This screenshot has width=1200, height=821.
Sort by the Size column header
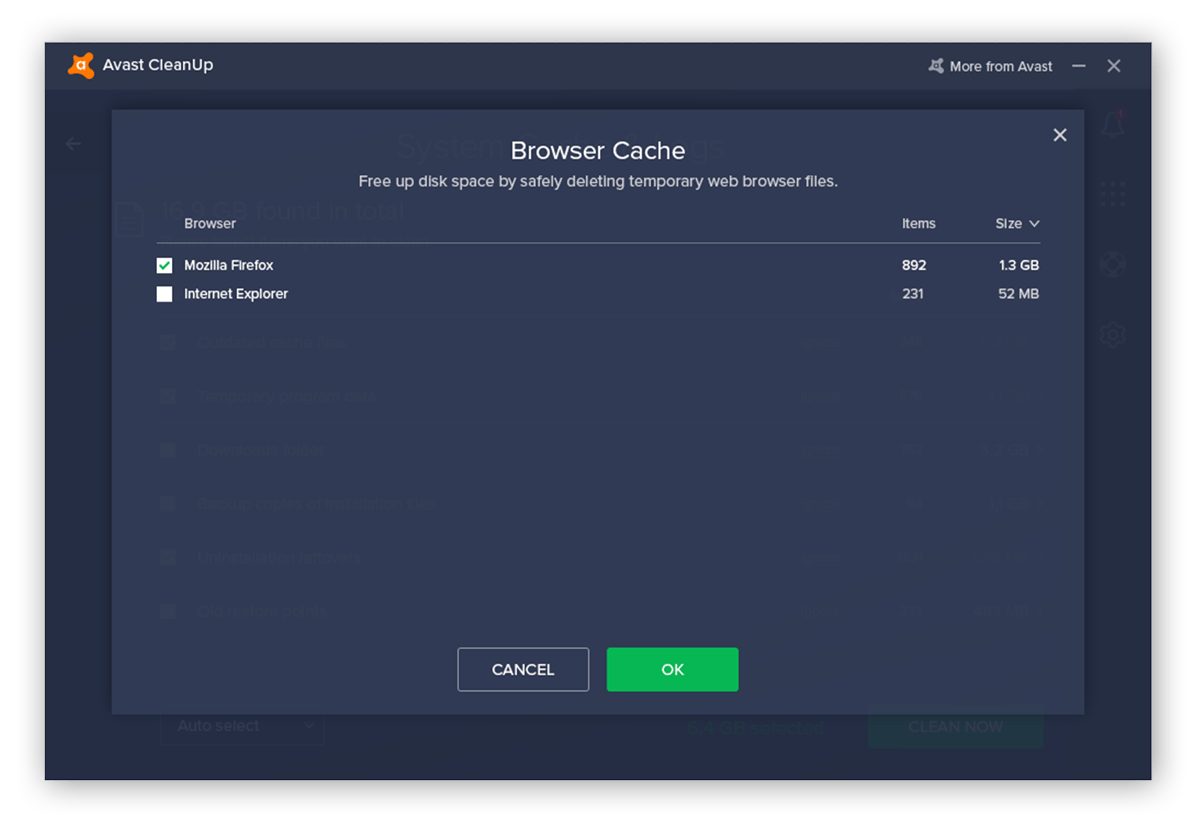(x=1009, y=224)
